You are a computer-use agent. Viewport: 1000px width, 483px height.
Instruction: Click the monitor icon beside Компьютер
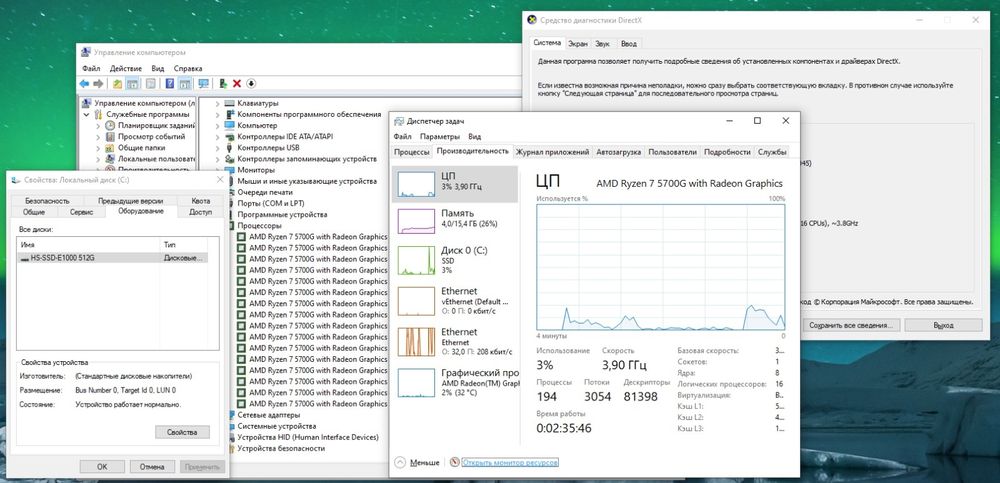point(230,126)
